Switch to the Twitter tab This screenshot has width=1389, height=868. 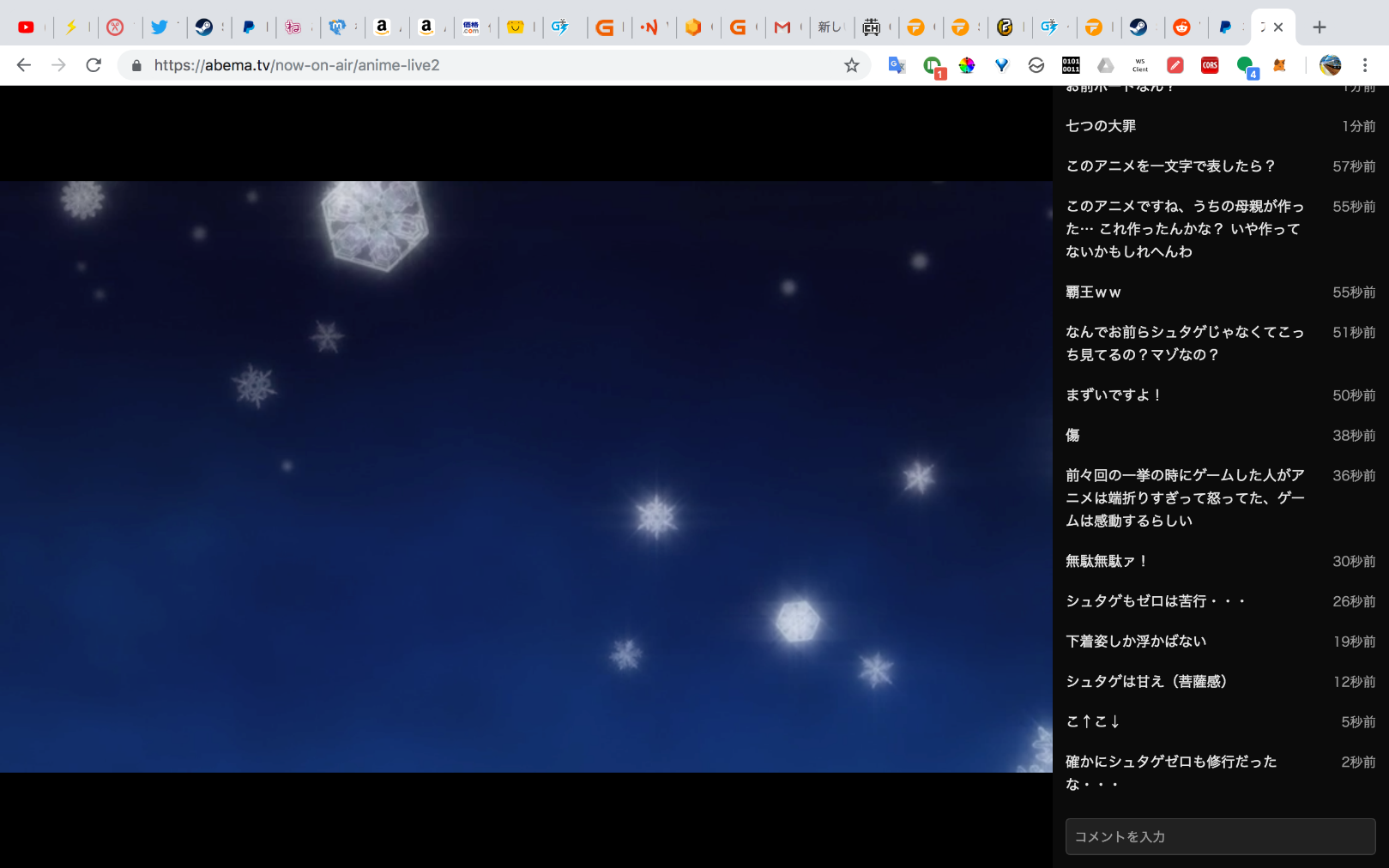(160, 27)
